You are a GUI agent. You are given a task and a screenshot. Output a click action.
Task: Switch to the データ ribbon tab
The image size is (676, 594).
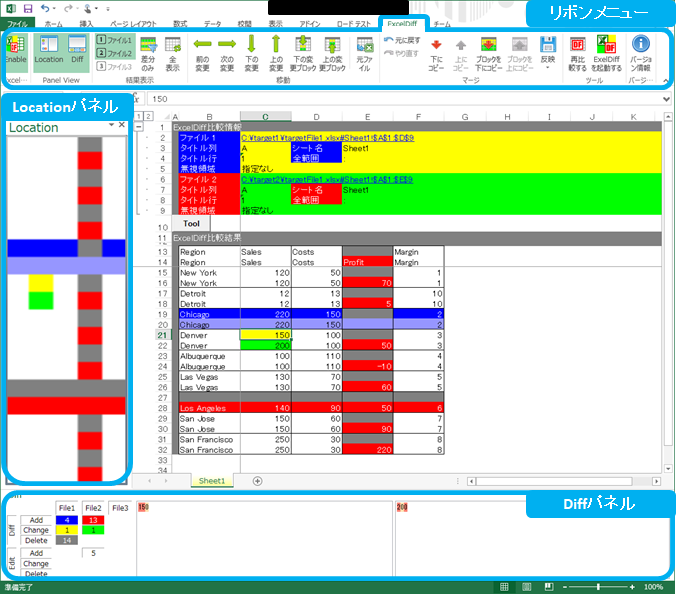pos(213,24)
